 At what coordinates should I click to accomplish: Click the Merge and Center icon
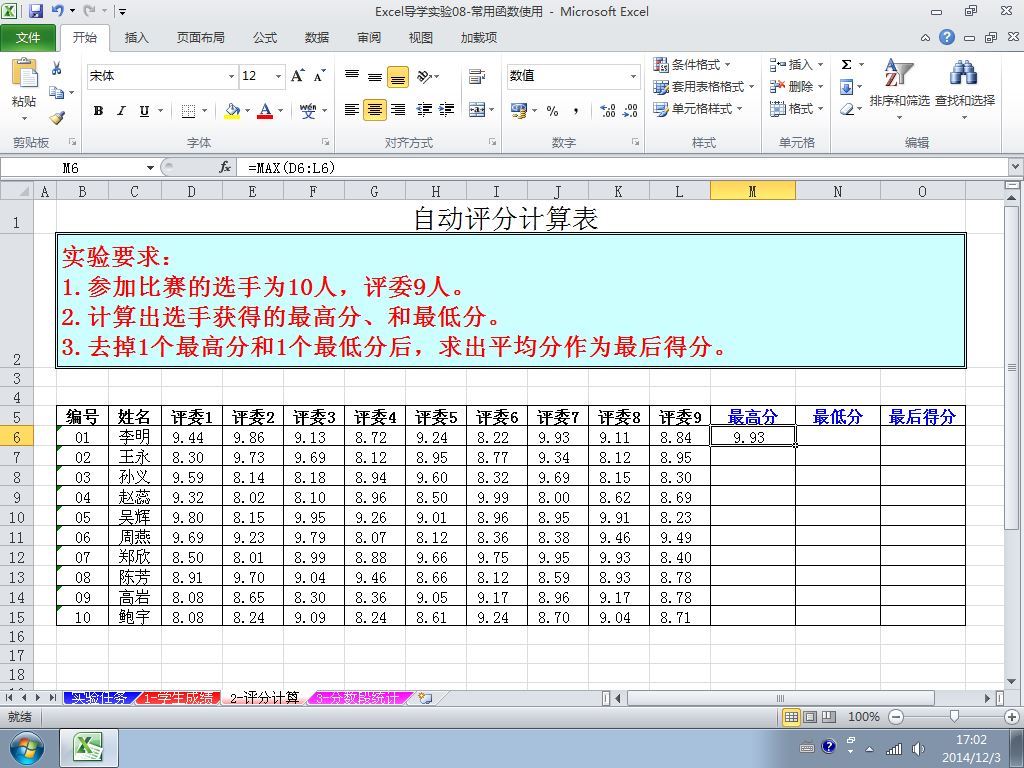tap(477, 110)
